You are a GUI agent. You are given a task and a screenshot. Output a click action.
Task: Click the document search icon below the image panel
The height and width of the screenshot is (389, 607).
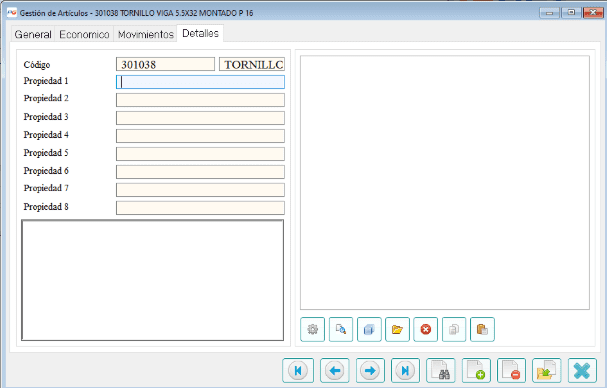(341, 329)
